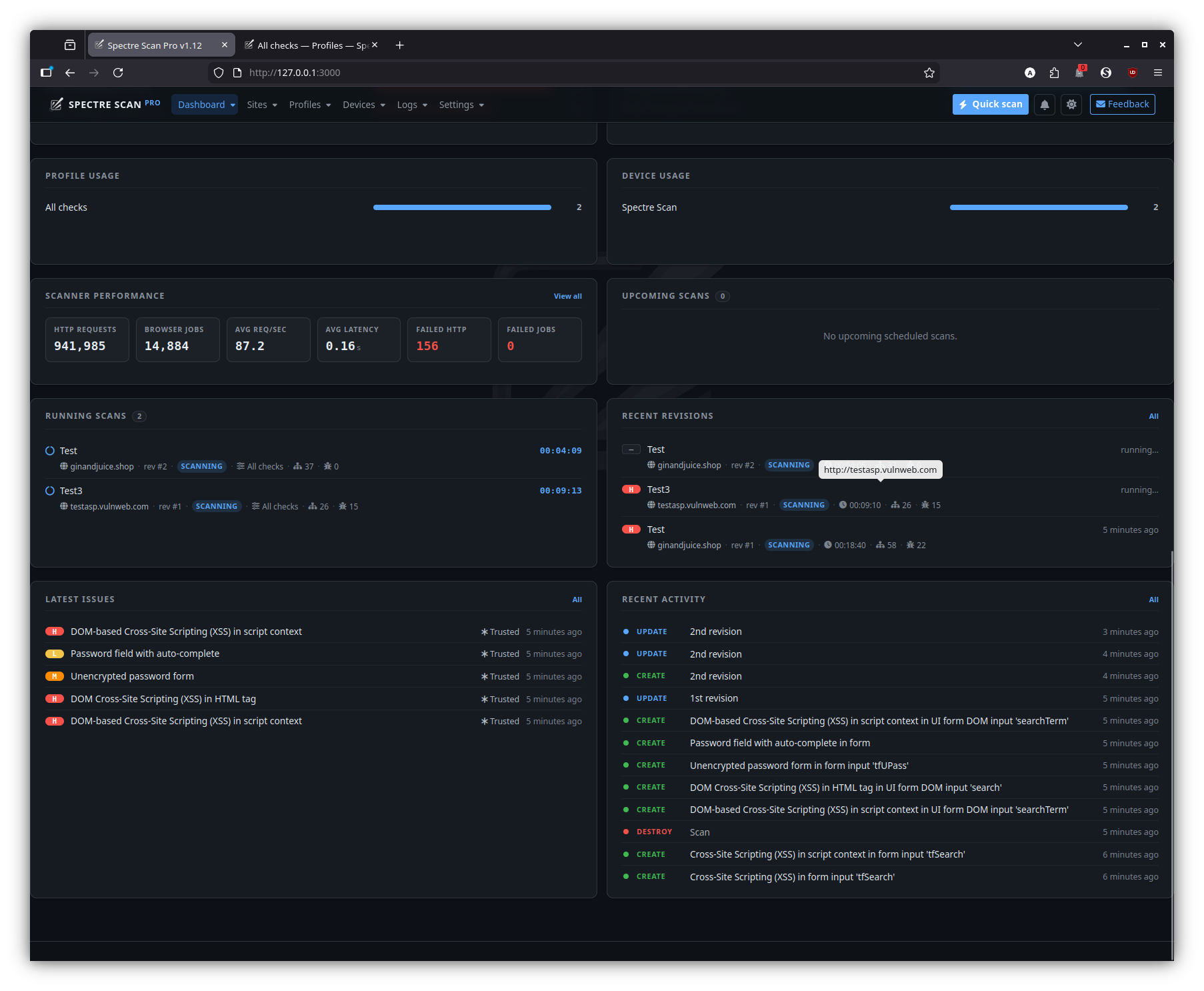Image resolution: width=1204 pixels, height=991 pixels.
Task: Open the notifications bell icon
Action: [1045, 105]
